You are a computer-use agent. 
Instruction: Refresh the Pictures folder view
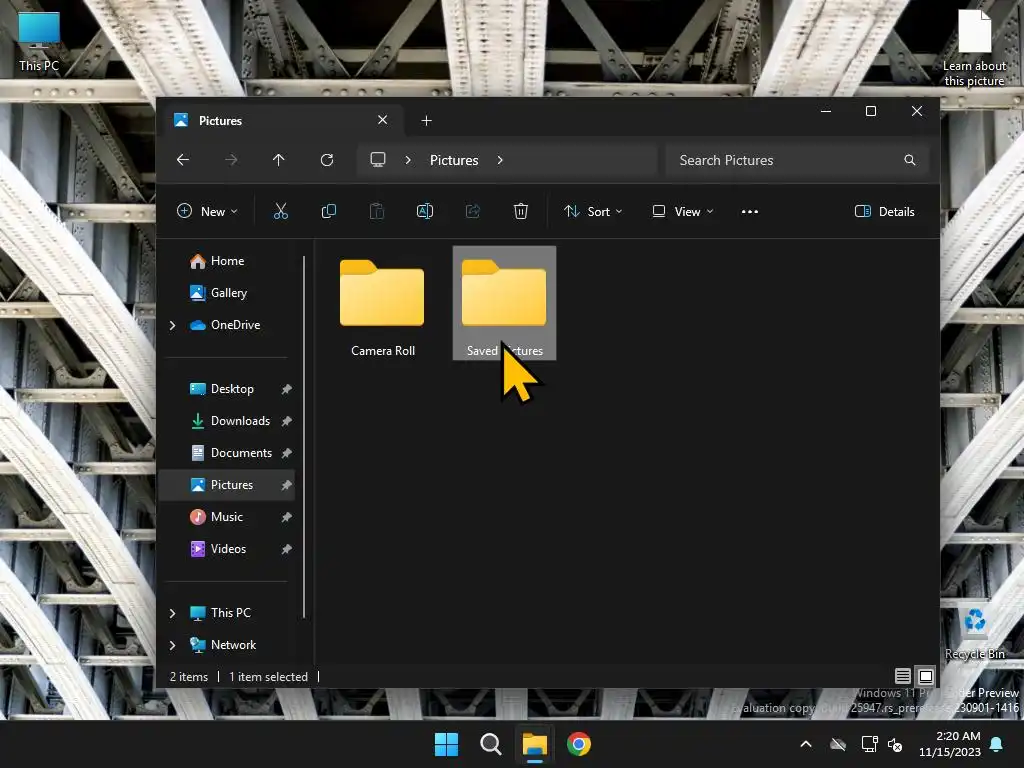point(327,160)
